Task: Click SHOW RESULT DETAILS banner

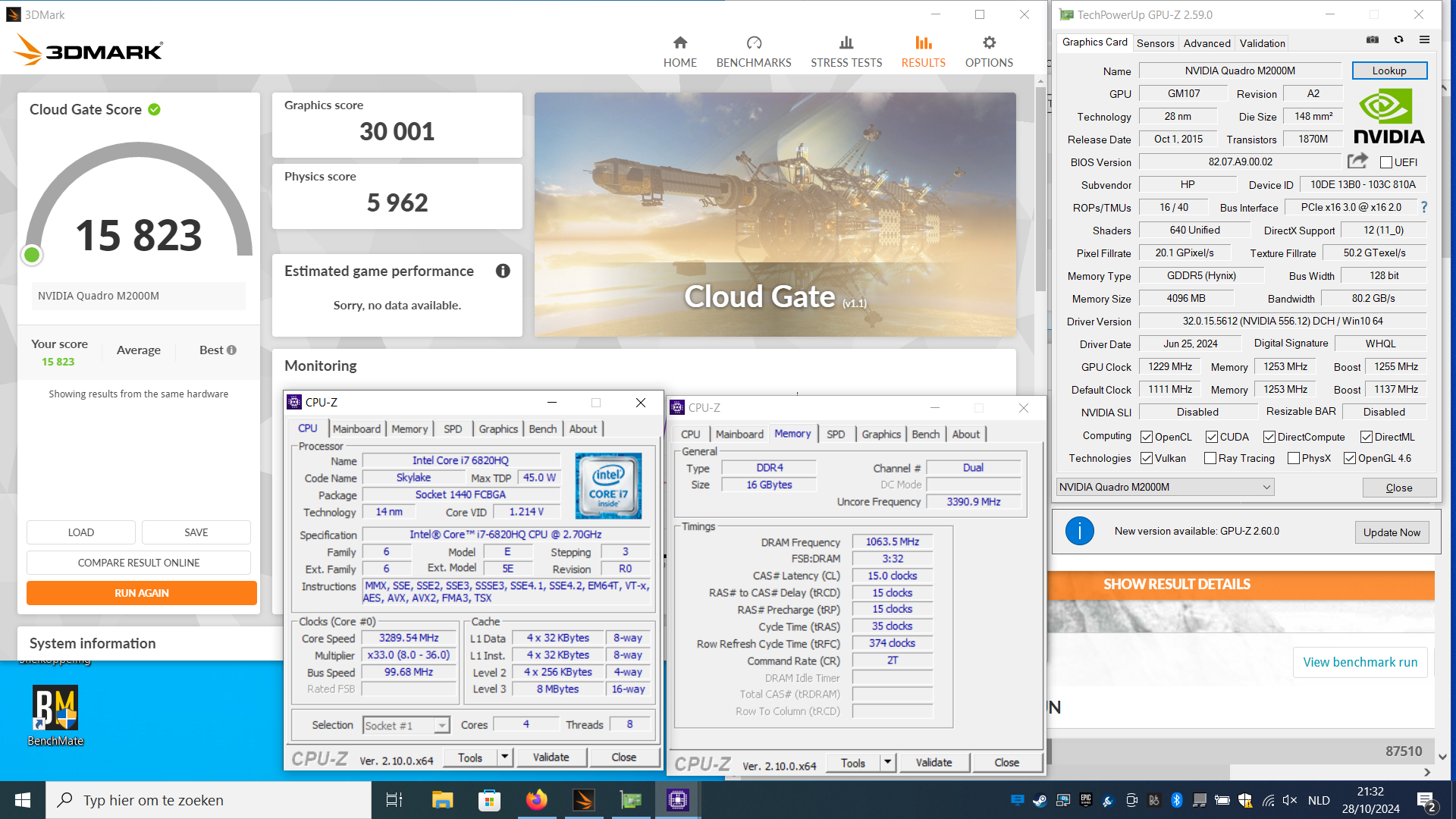Action: coord(1241,585)
